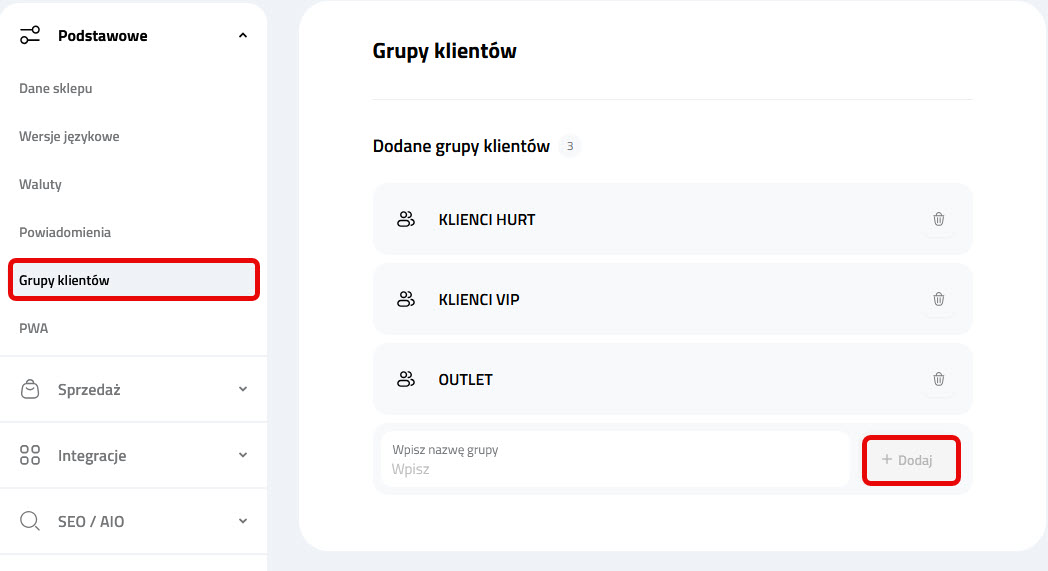Focus the Wpisz nazwę grupy input field
The height and width of the screenshot is (571, 1048).
[x=615, y=459]
